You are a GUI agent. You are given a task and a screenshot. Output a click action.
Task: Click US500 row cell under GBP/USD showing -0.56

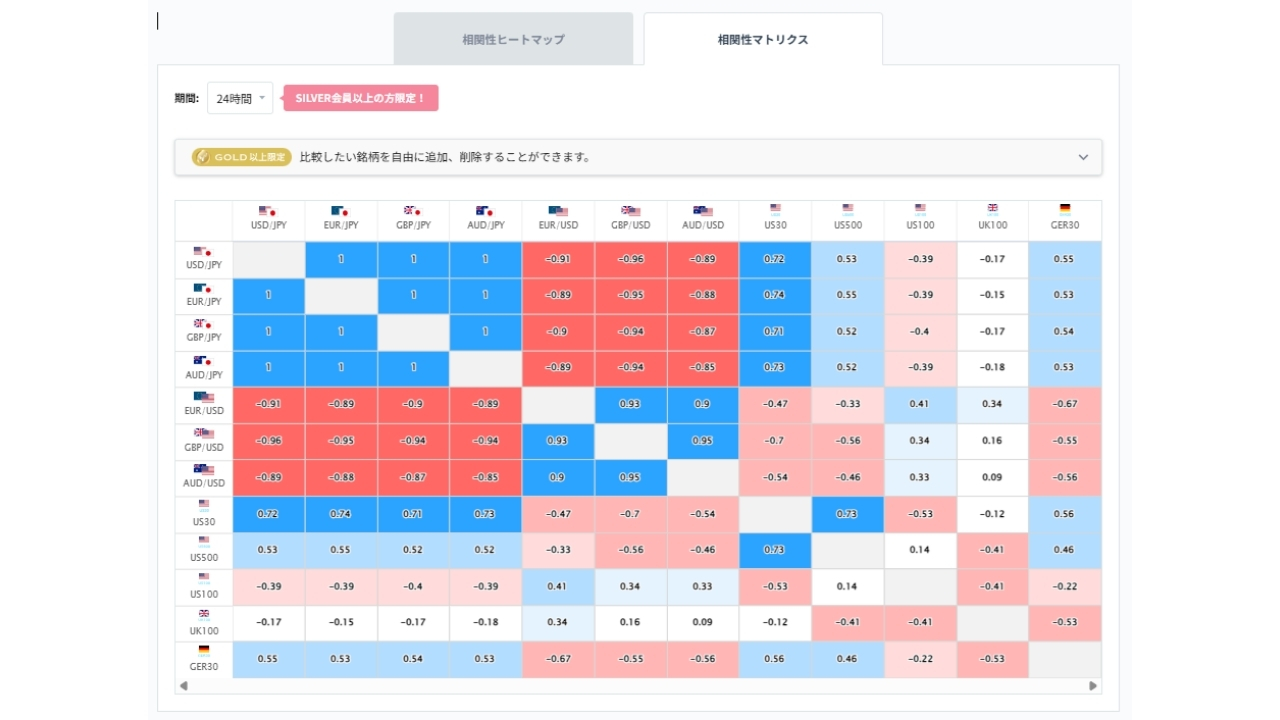(x=631, y=550)
